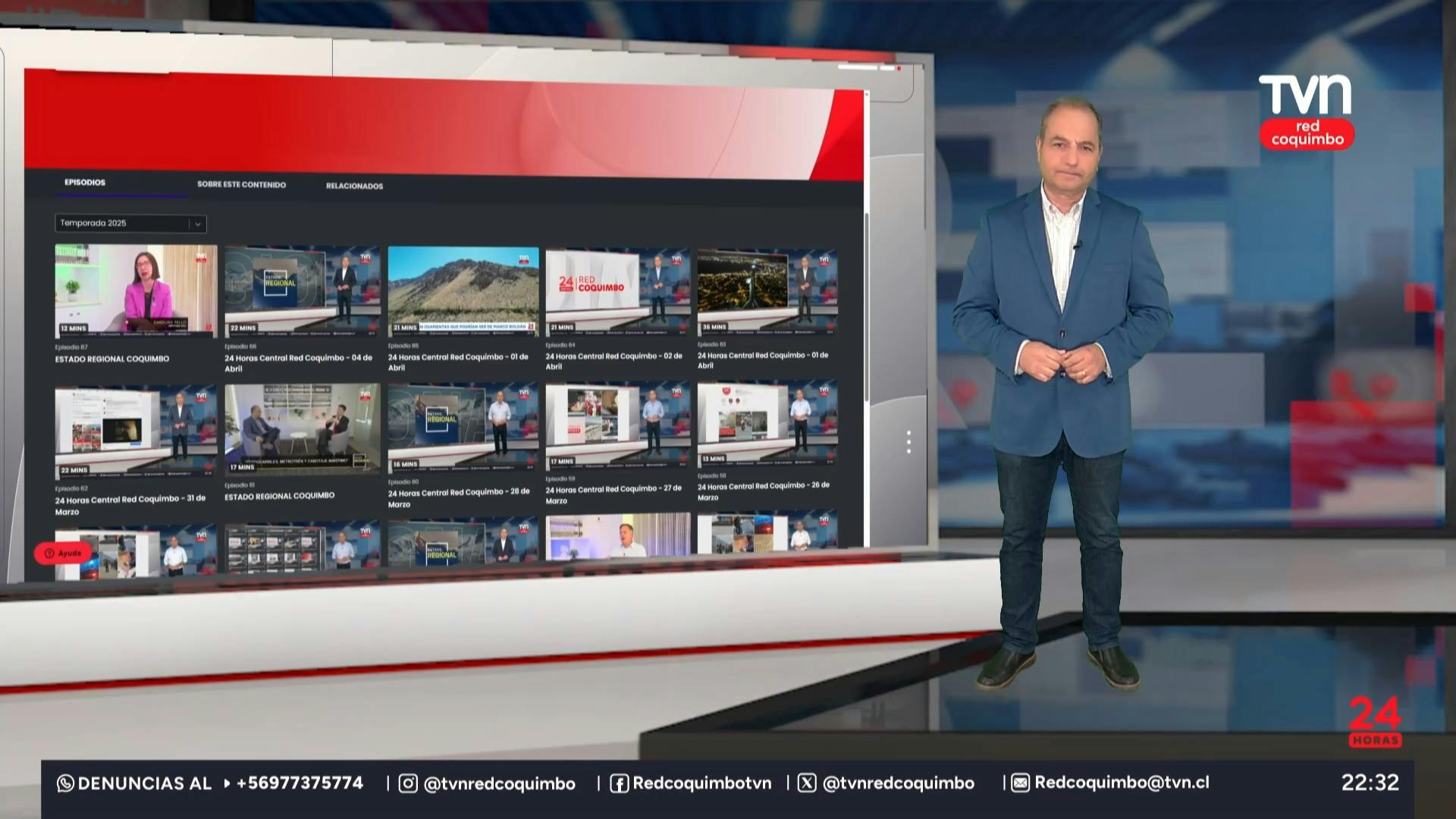Click the 'DENUNCIAS AL' ticker text
1456x819 pixels.
click(x=144, y=783)
